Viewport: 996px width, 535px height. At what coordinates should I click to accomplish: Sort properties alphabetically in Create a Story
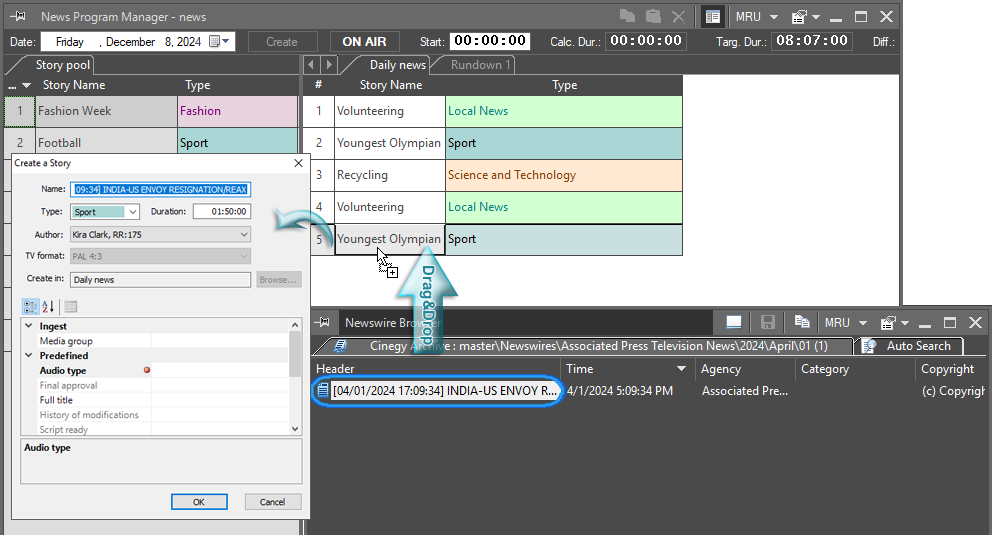click(49, 307)
